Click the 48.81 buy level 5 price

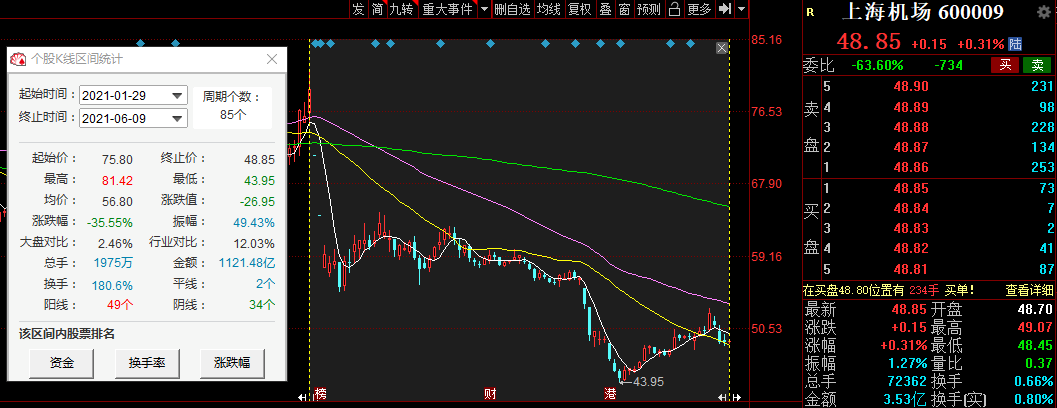pyautogui.click(x=910, y=269)
